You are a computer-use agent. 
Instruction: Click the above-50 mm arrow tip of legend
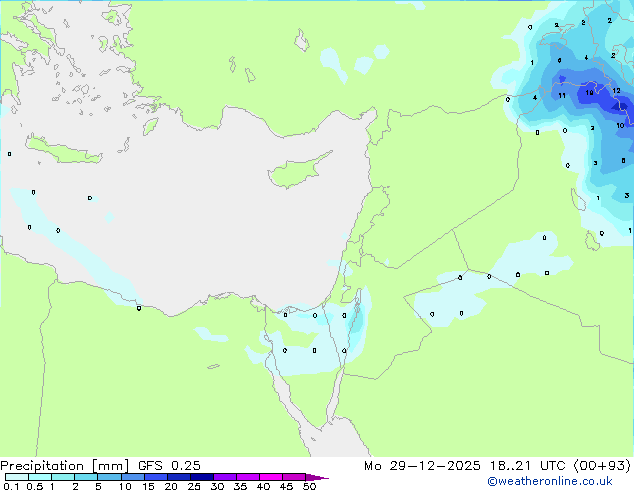[x=317, y=477]
